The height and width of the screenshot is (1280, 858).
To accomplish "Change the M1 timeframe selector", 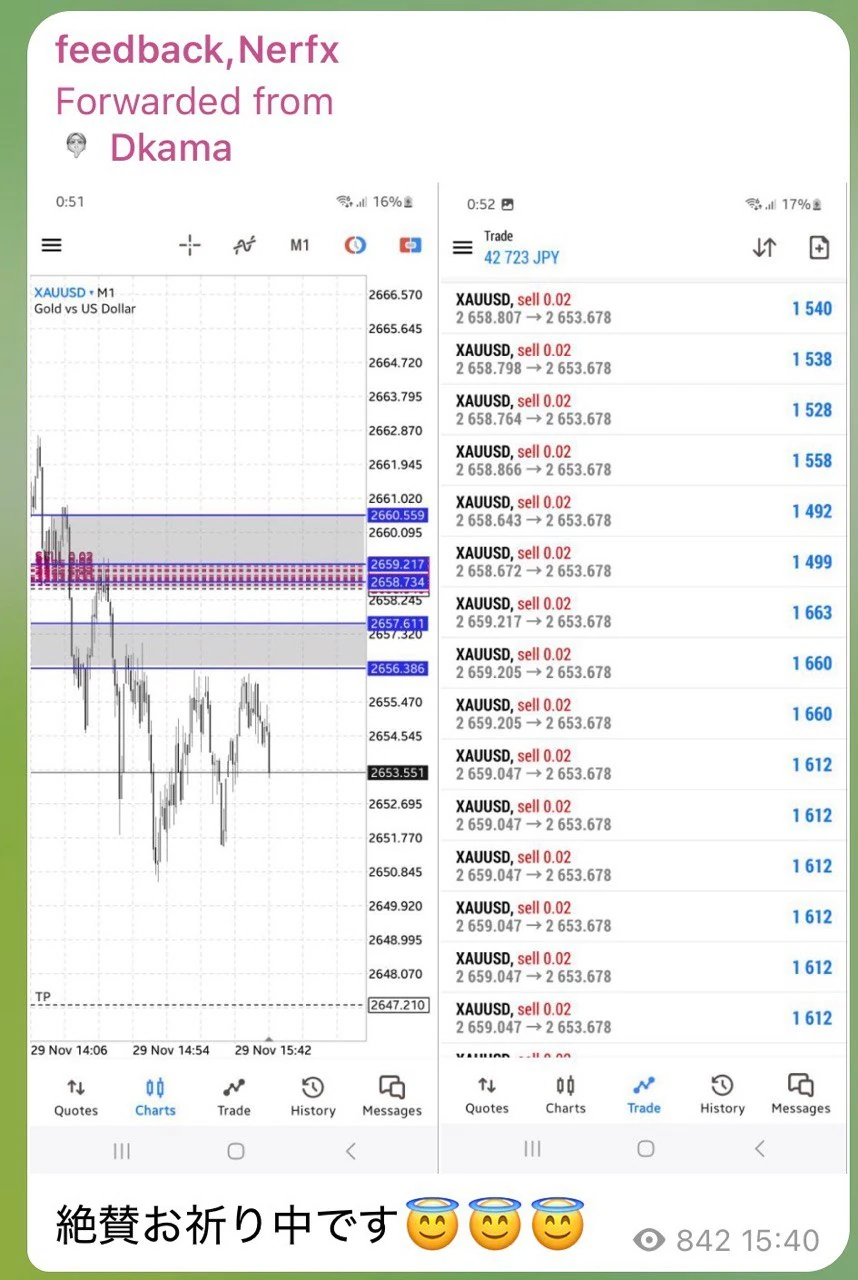I will click(x=299, y=245).
